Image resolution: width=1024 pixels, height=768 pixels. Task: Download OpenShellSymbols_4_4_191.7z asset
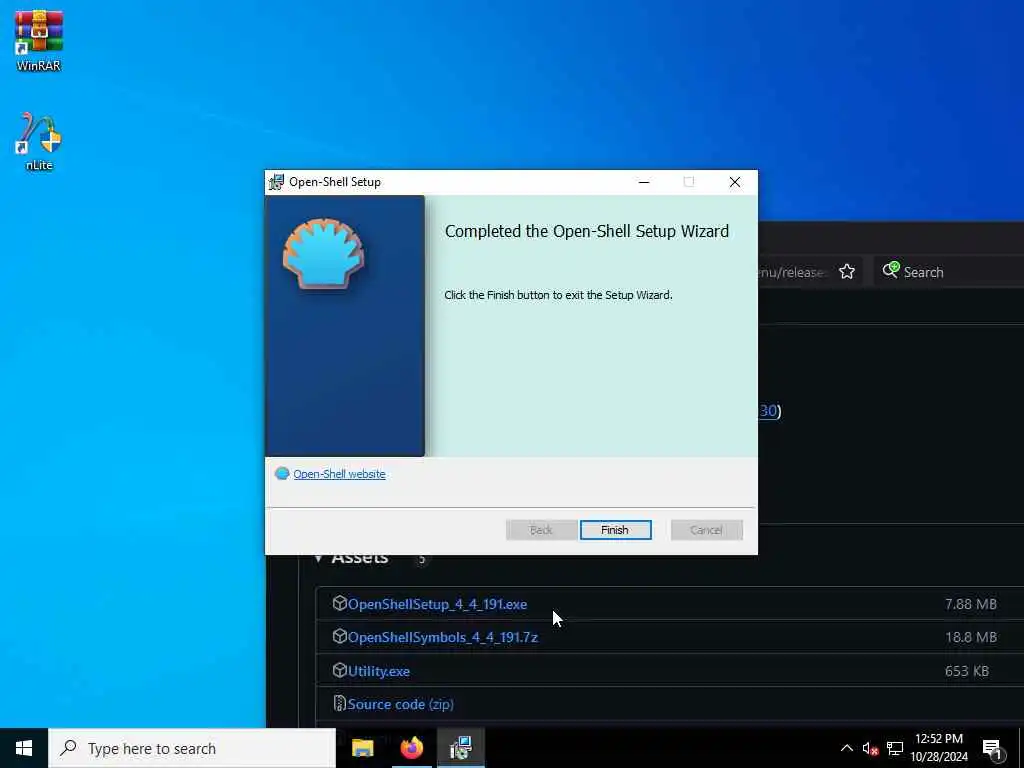(443, 637)
